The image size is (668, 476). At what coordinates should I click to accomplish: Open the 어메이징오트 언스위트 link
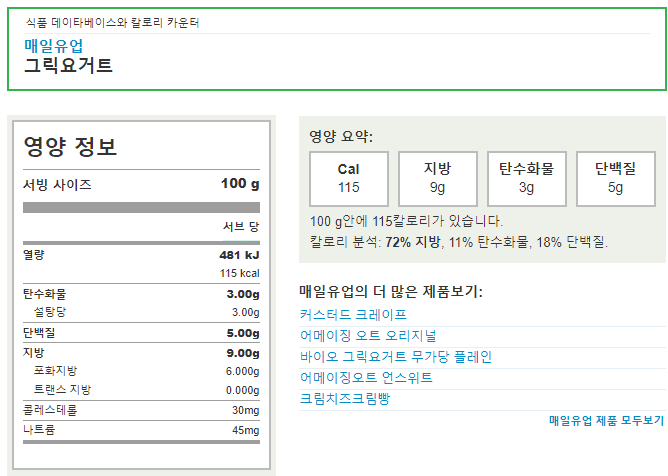(x=366, y=377)
